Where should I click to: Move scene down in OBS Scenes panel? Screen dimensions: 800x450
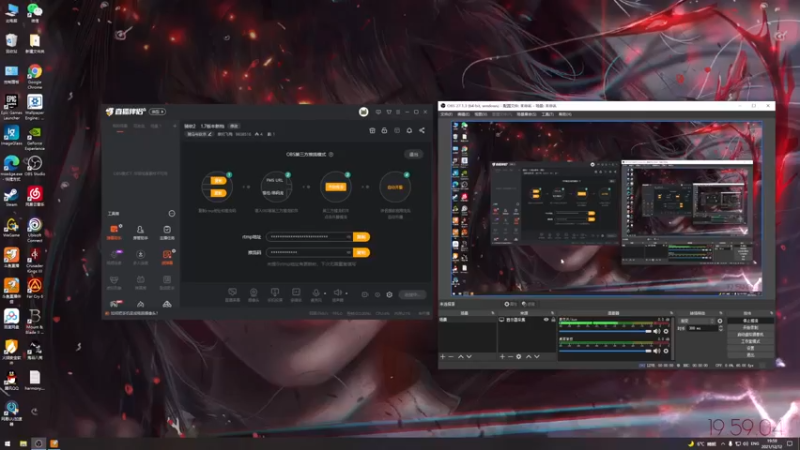469,357
